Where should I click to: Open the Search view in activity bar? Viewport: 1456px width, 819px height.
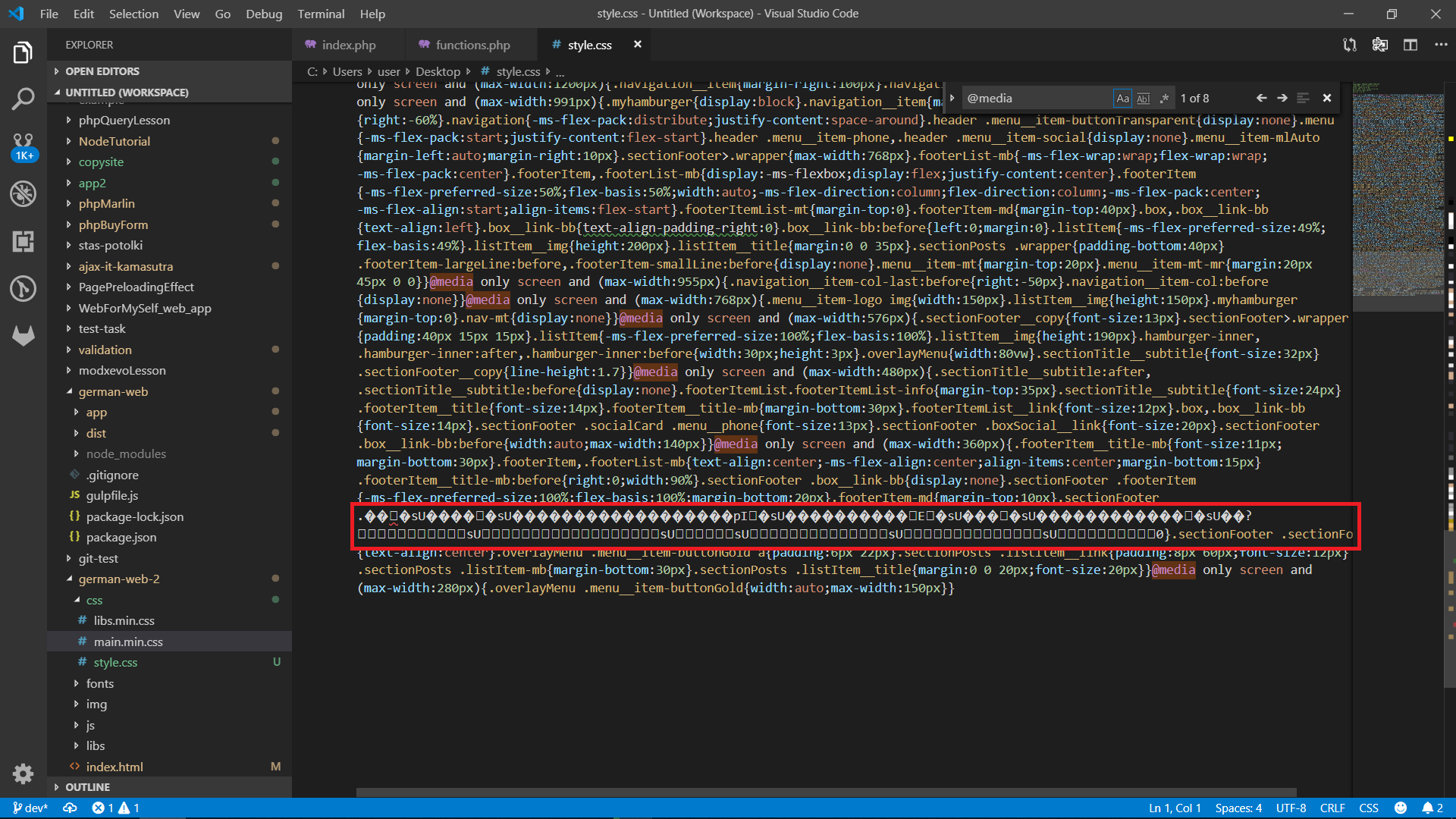23,99
